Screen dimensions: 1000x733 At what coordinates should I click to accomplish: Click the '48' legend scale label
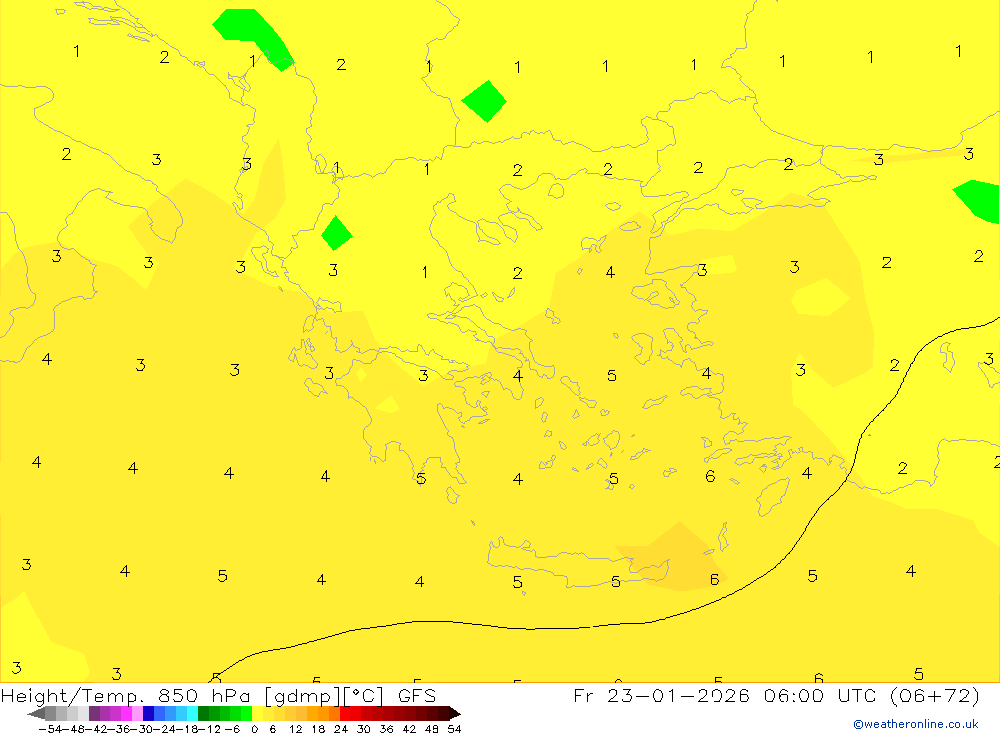point(432,729)
